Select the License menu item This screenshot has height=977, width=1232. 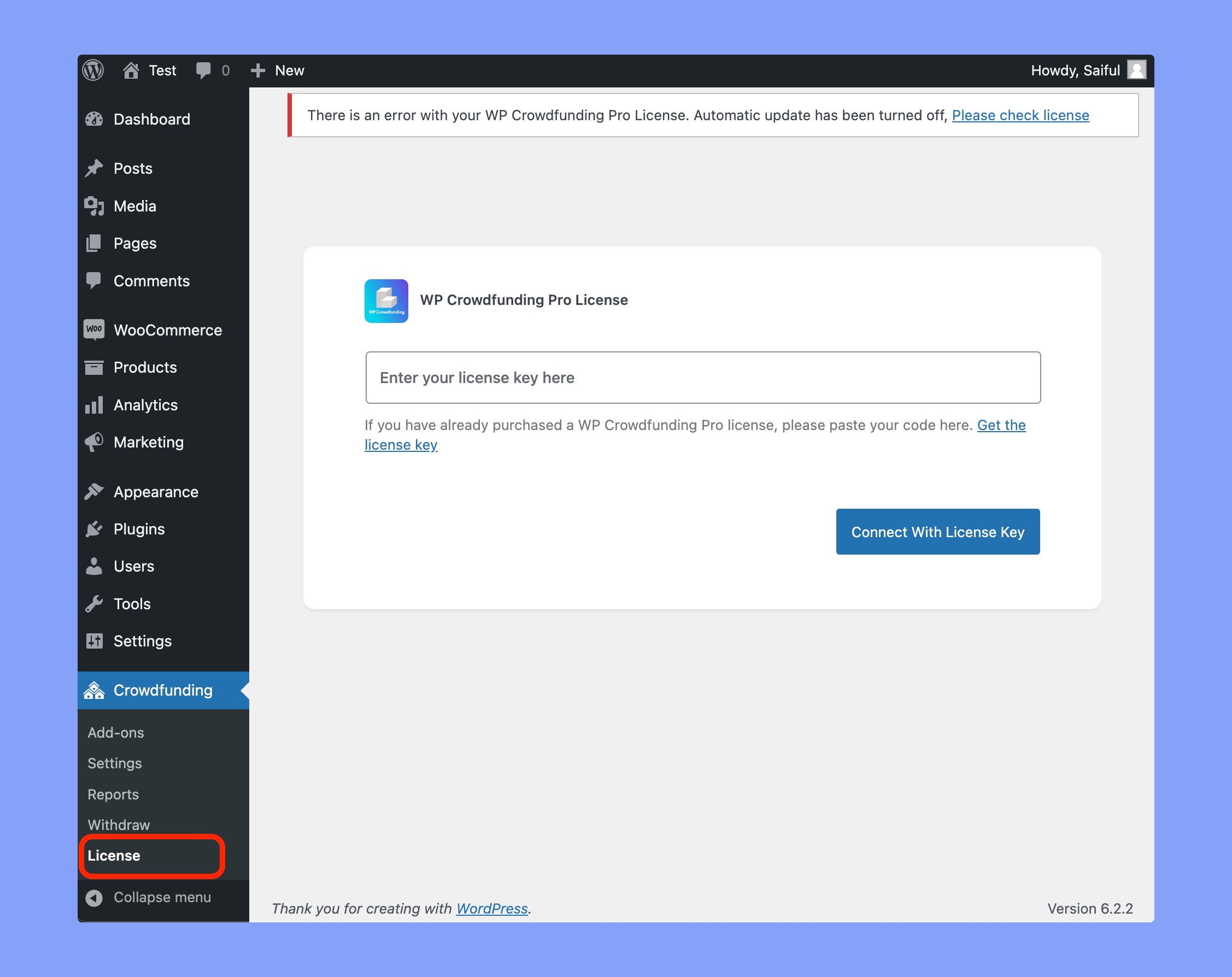(113, 855)
